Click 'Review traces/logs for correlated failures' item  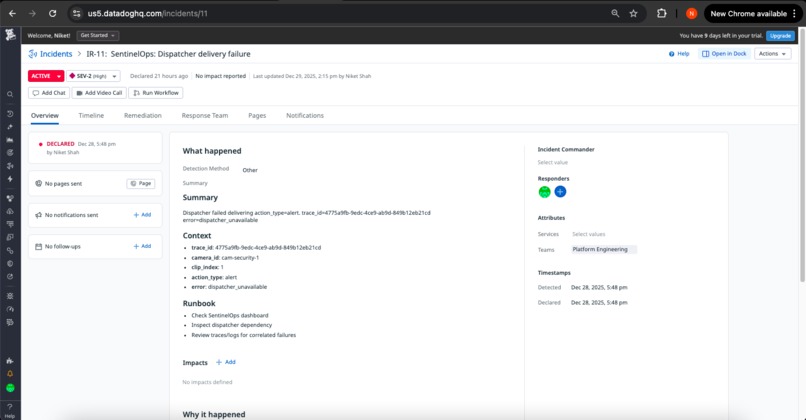pos(244,335)
